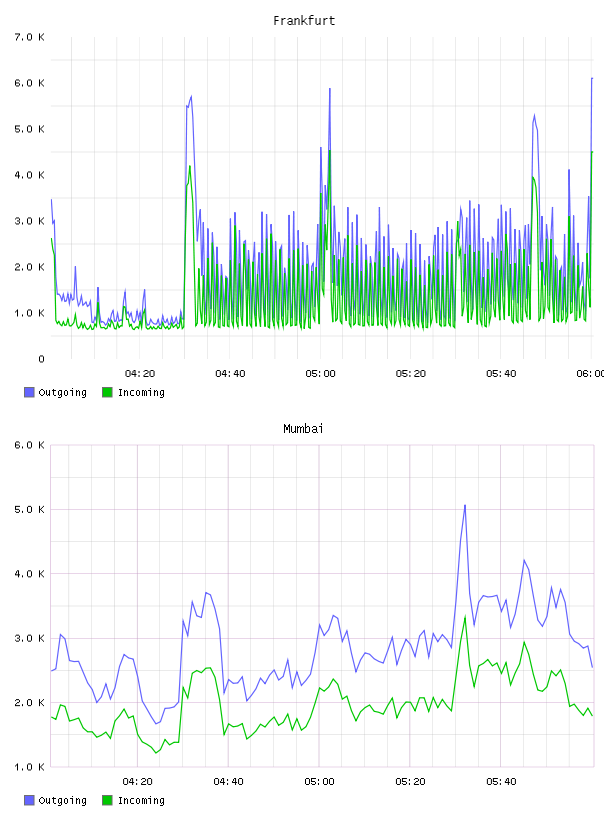Click the Mumbai outgoing peak near 05:32
Screen dimensions: 608x816
[x=465, y=505]
